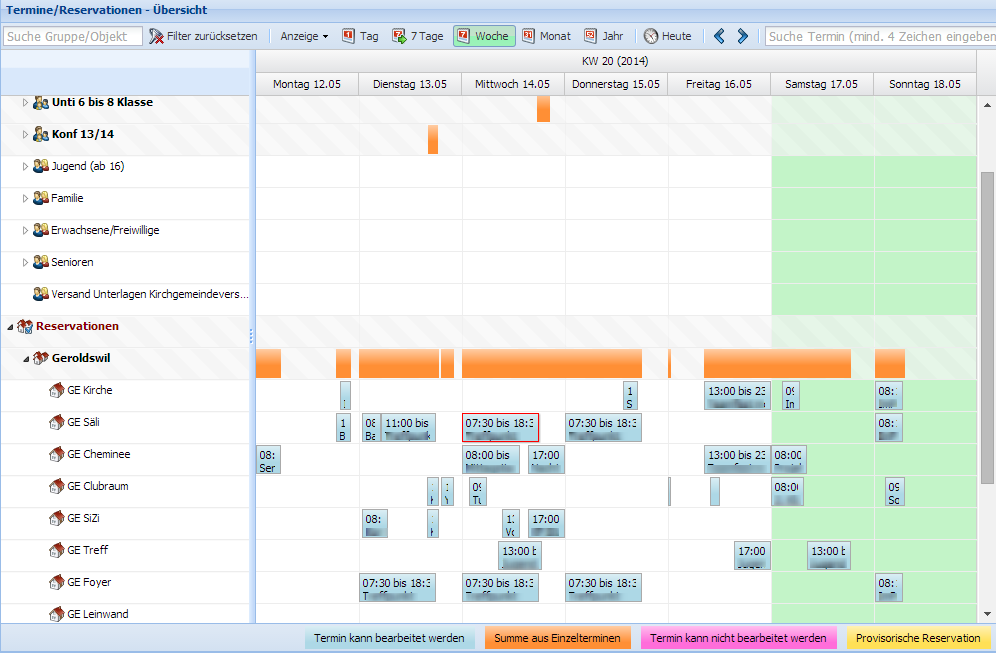This screenshot has height=653, width=996.
Task: Select the Woche week view
Action: tap(484, 36)
